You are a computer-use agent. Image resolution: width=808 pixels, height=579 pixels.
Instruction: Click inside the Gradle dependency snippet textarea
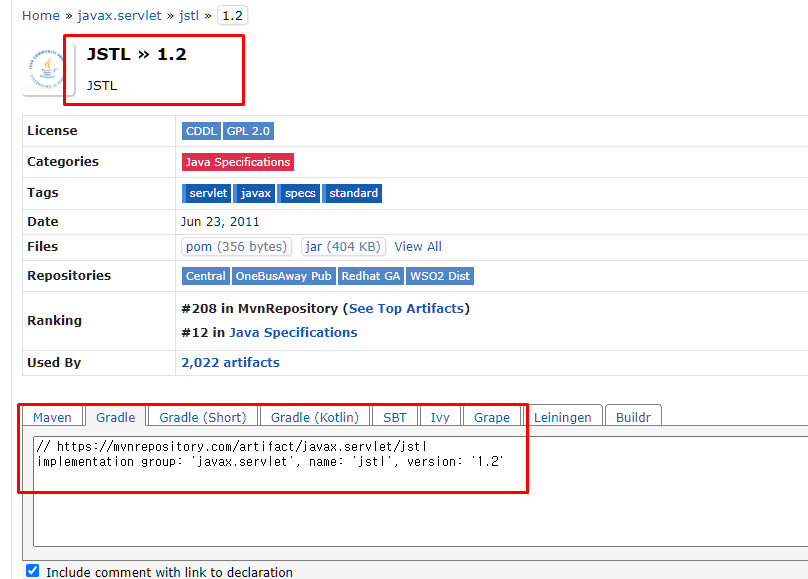tap(420, 491)
